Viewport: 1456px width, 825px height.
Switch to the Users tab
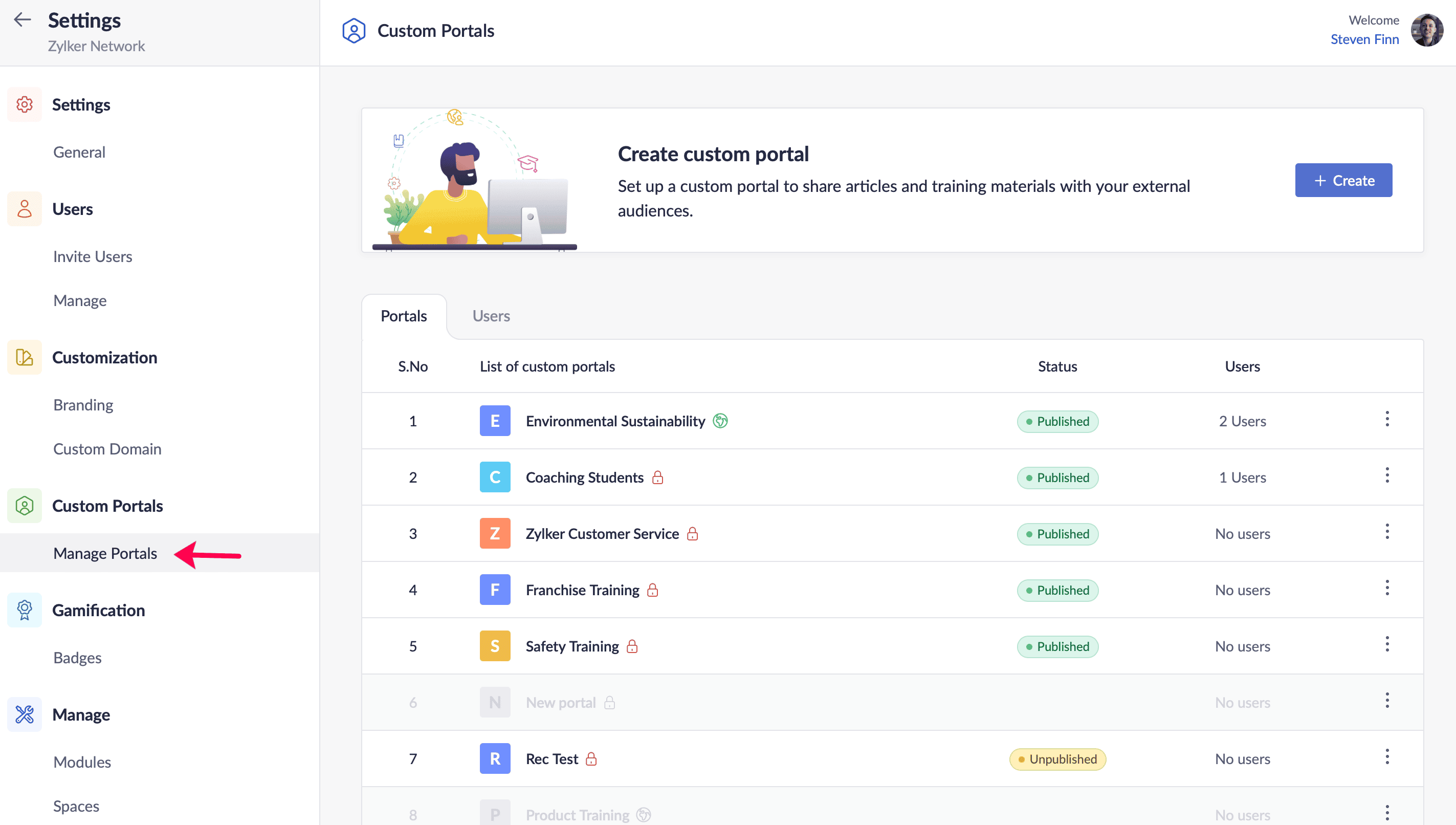click(491, 316)
